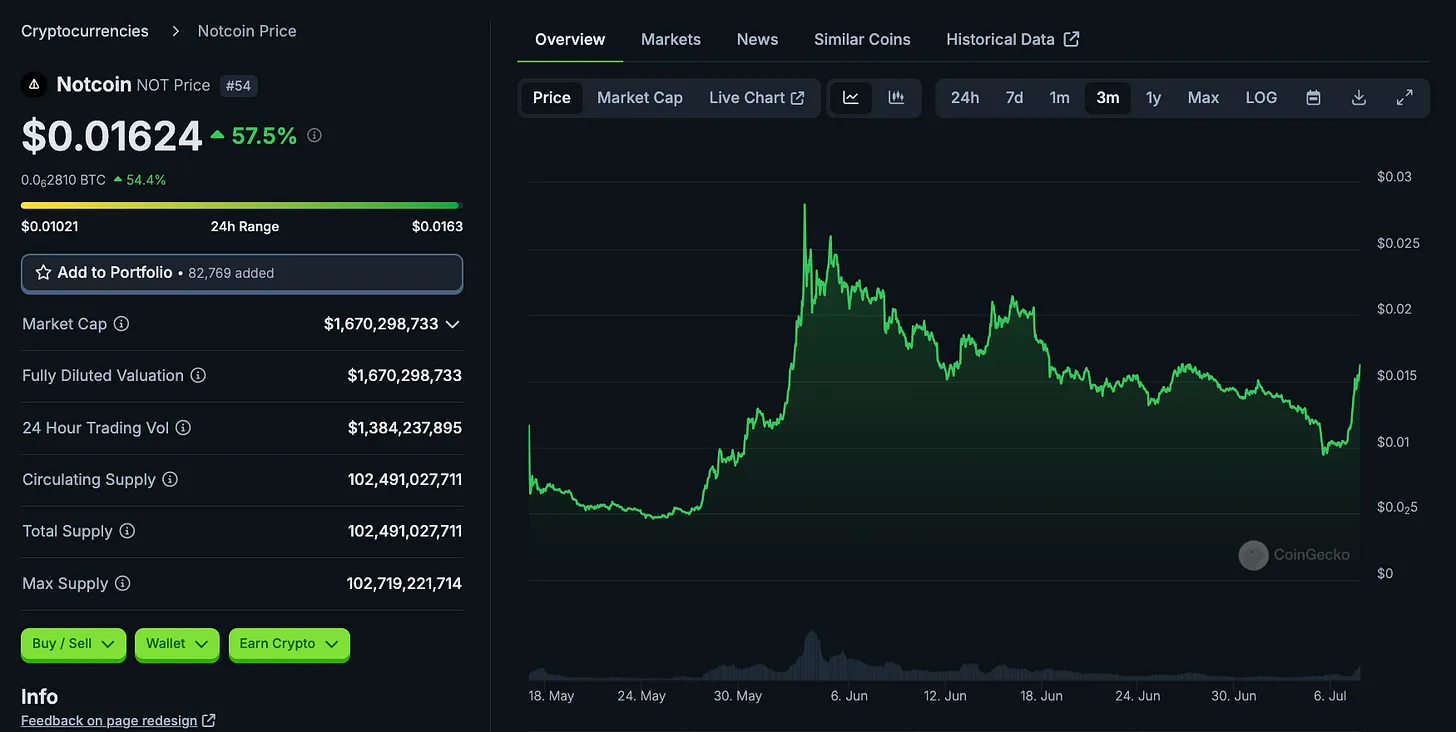Click the $0.01021 range low value
1456x732 pixels.
click(50, 226)
